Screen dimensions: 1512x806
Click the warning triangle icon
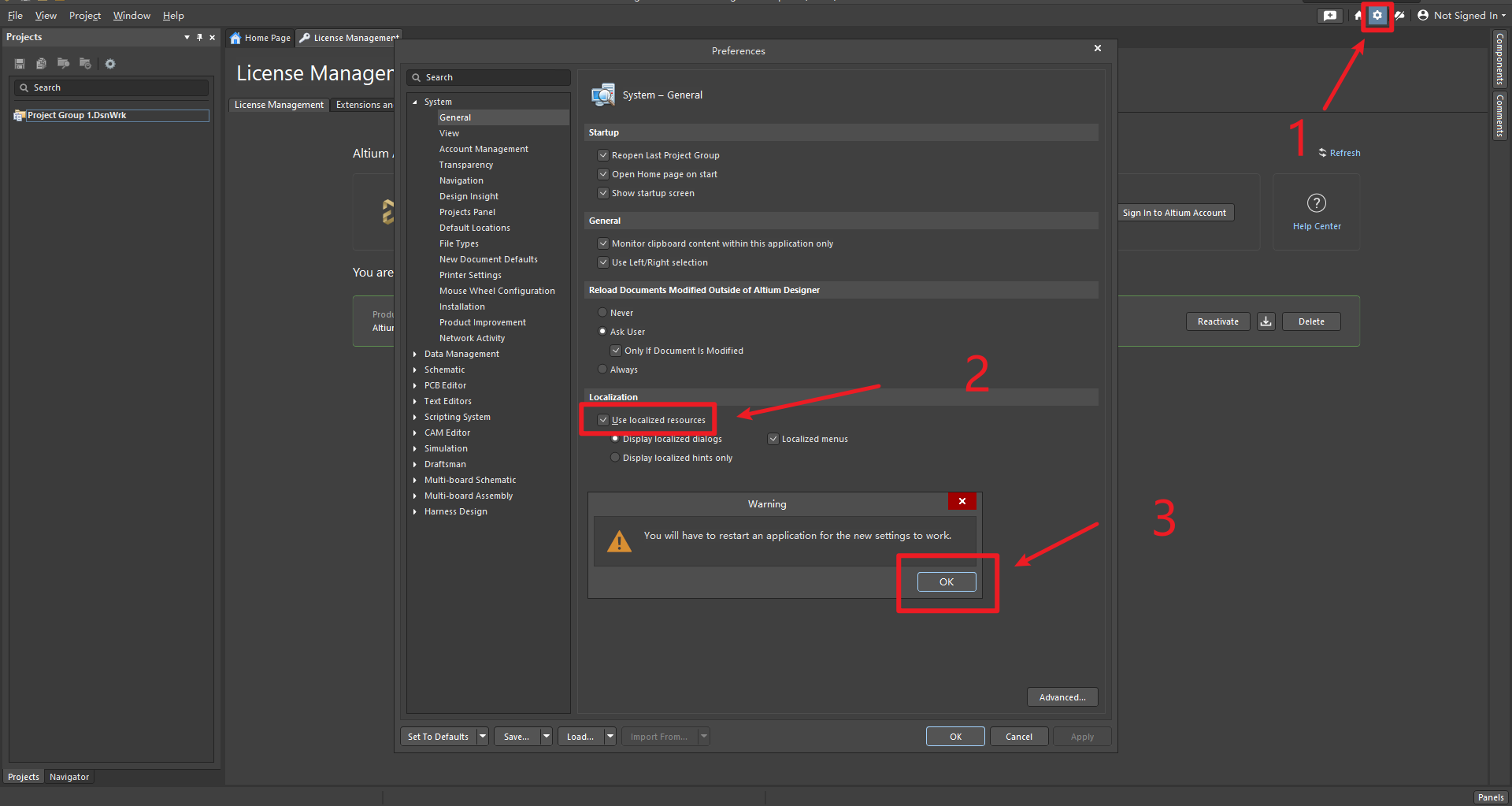point(620,541)
